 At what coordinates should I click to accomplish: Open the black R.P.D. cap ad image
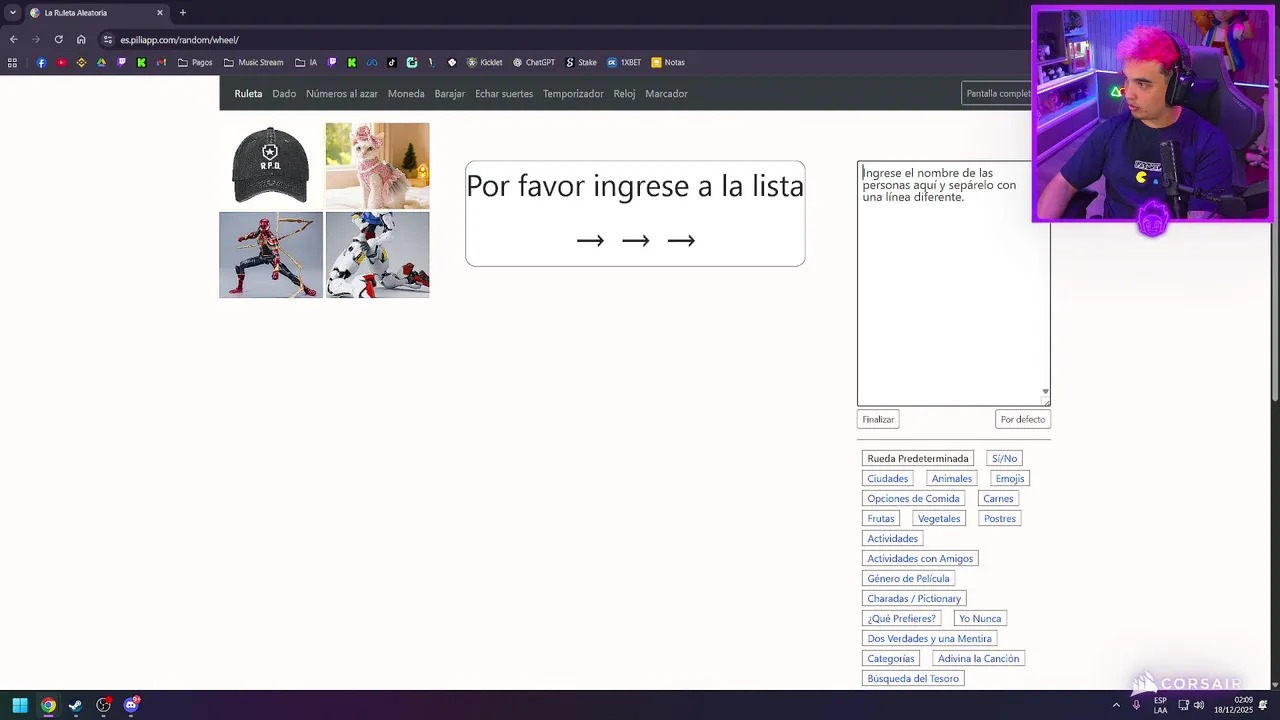[x=271, y=166]
